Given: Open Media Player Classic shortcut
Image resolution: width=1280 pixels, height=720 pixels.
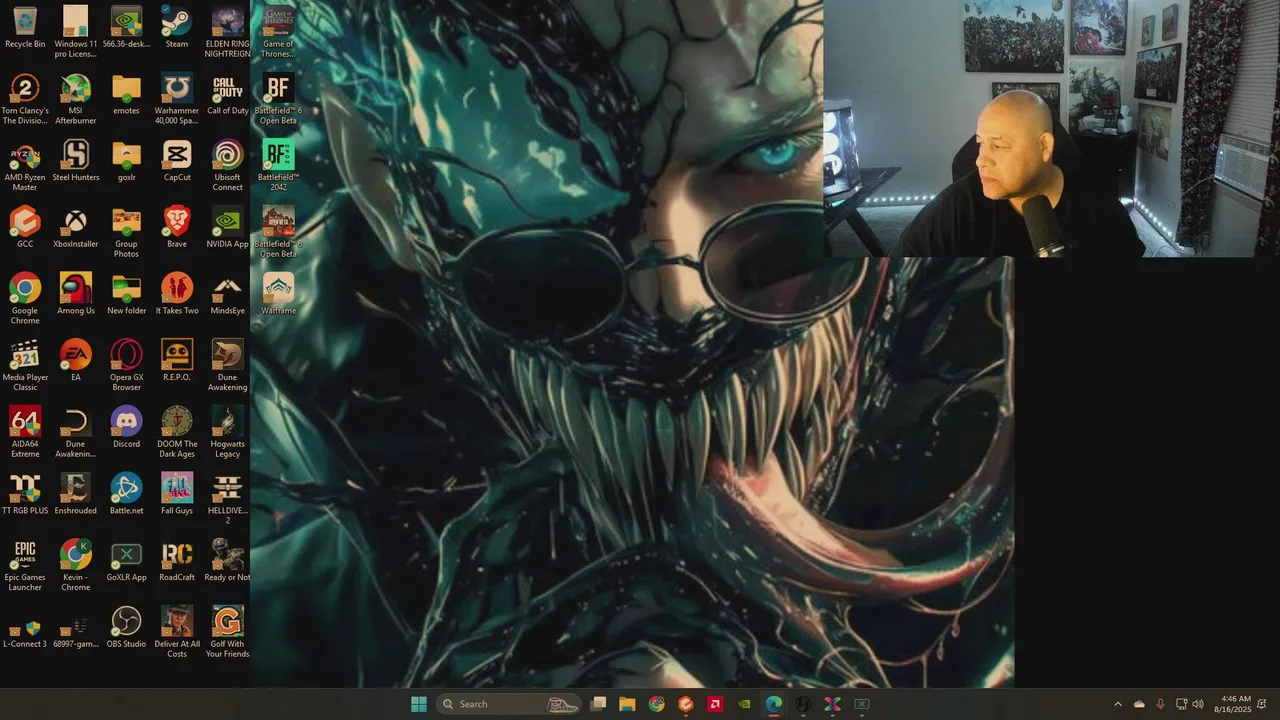Looking at the screenshot, I should tap(25, 366).
